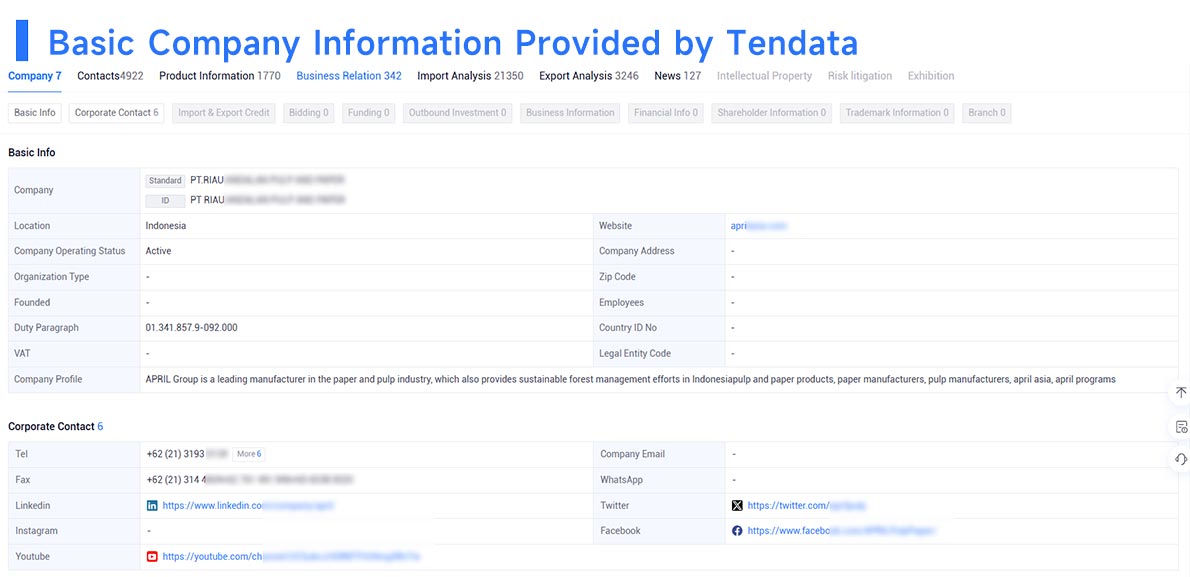Screen dimensions: 1190x577
Task: Open the LinkedIn company URL
Action: tap(248, 506)
